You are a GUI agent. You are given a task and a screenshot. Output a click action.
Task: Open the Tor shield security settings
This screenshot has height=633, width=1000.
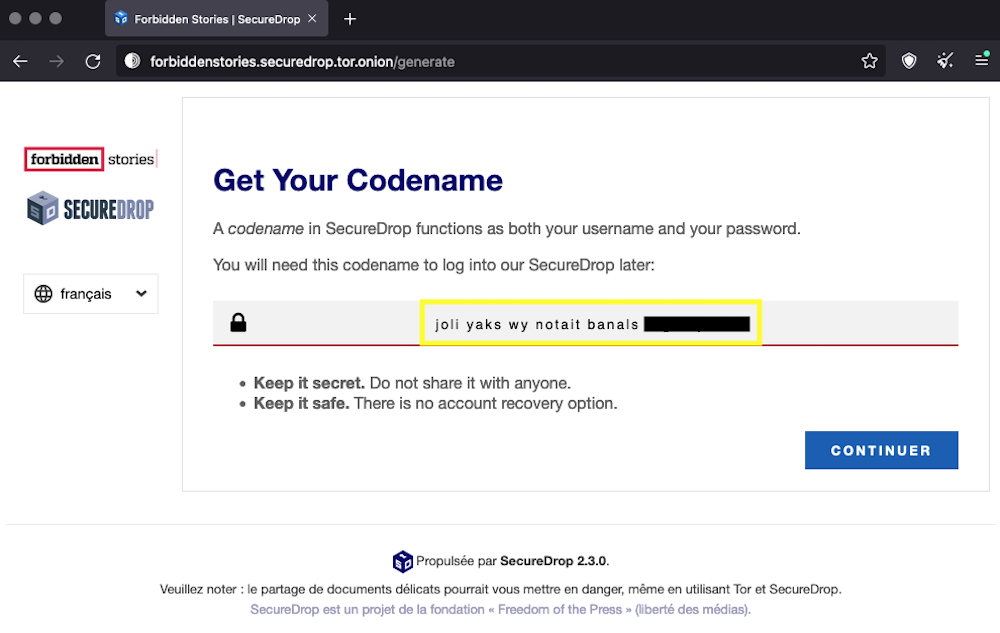tap(909, 61)
